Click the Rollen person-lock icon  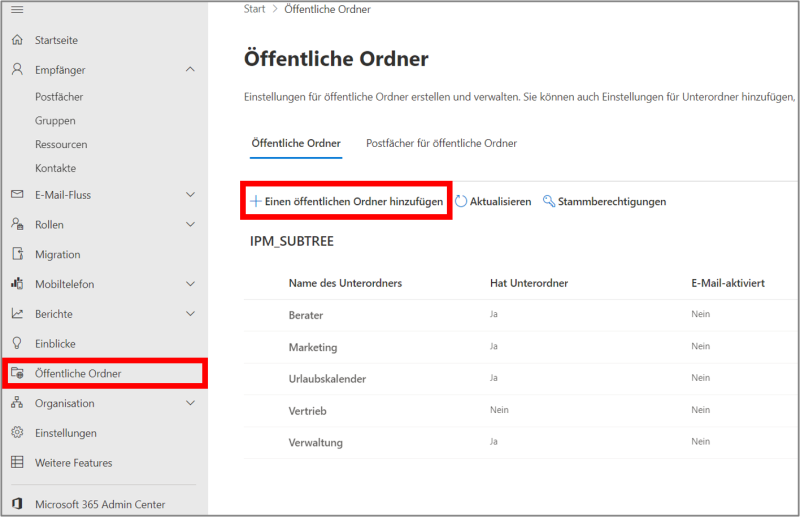(17, 224)
